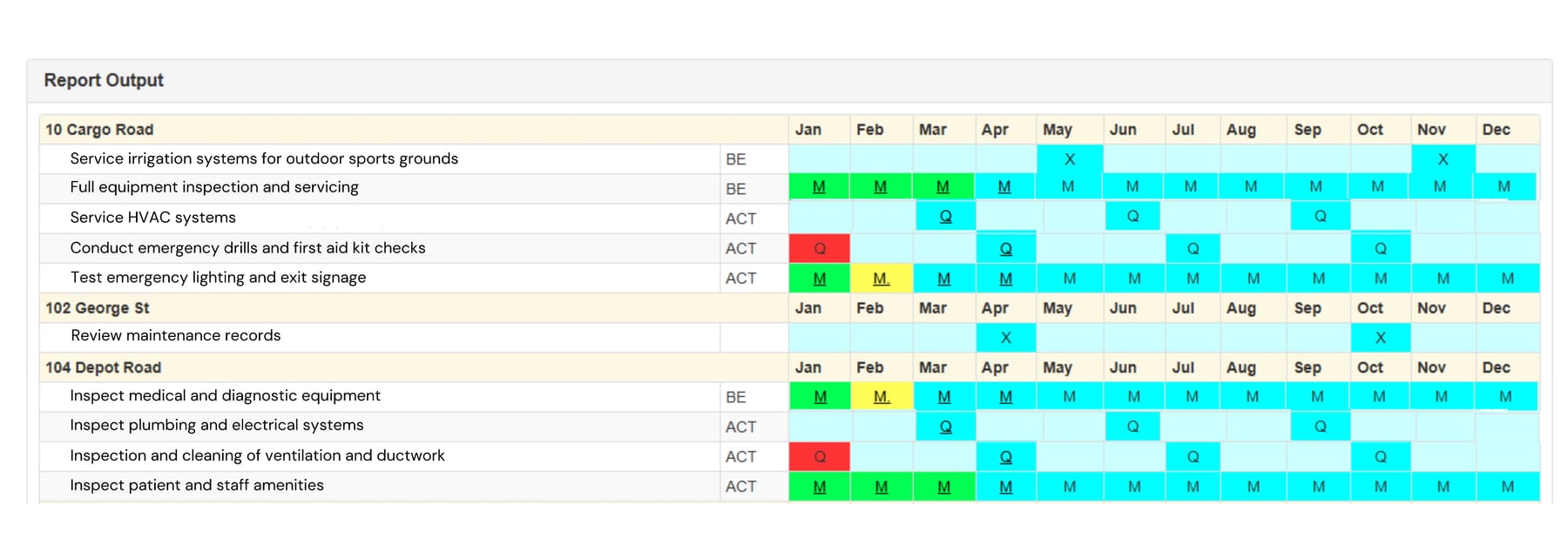
Task: Click Conduct emergency drills and first aid row
Action: tap(247, 248)
